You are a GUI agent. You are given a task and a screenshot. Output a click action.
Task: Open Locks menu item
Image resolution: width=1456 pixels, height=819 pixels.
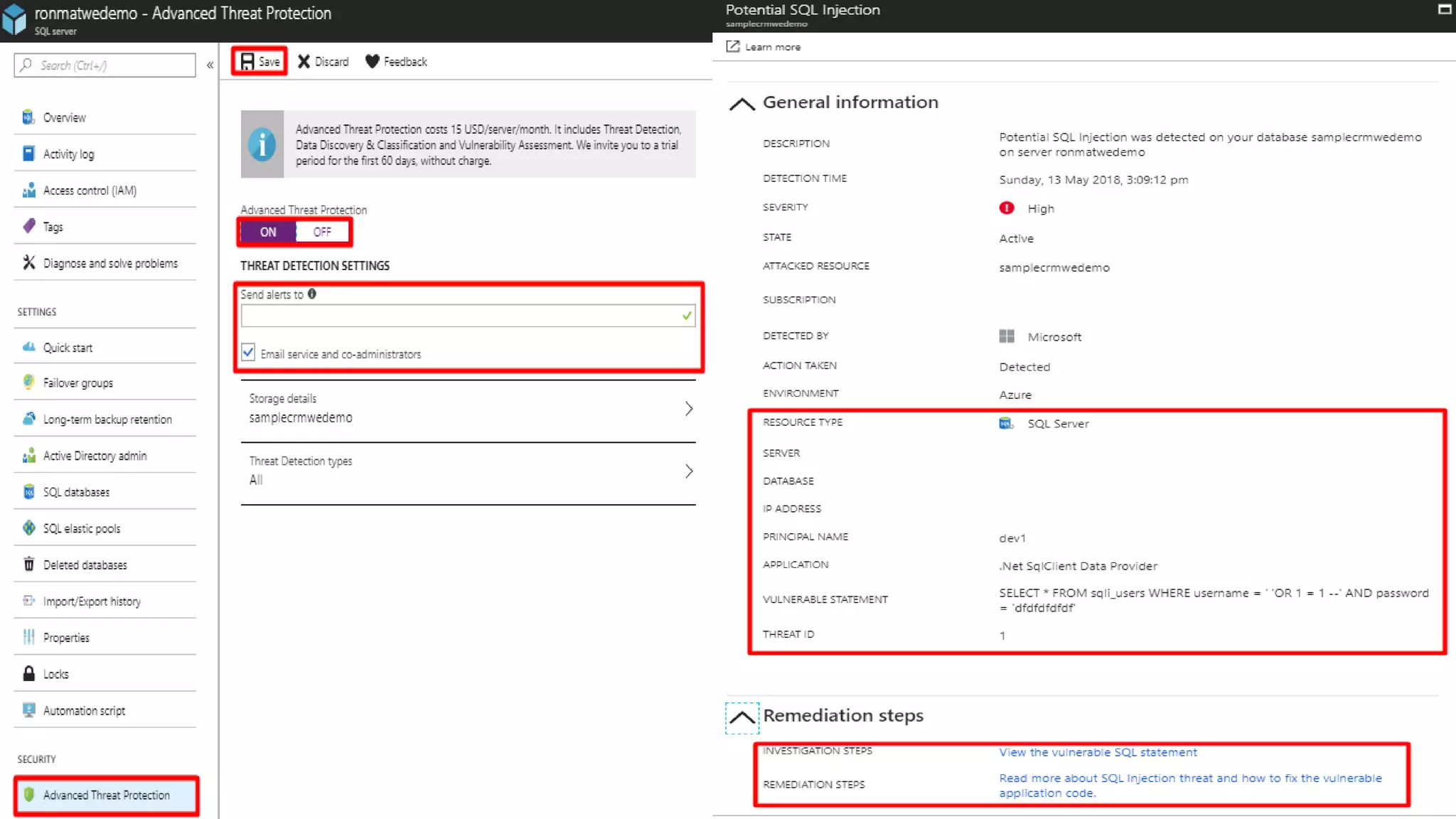(105, 673)
